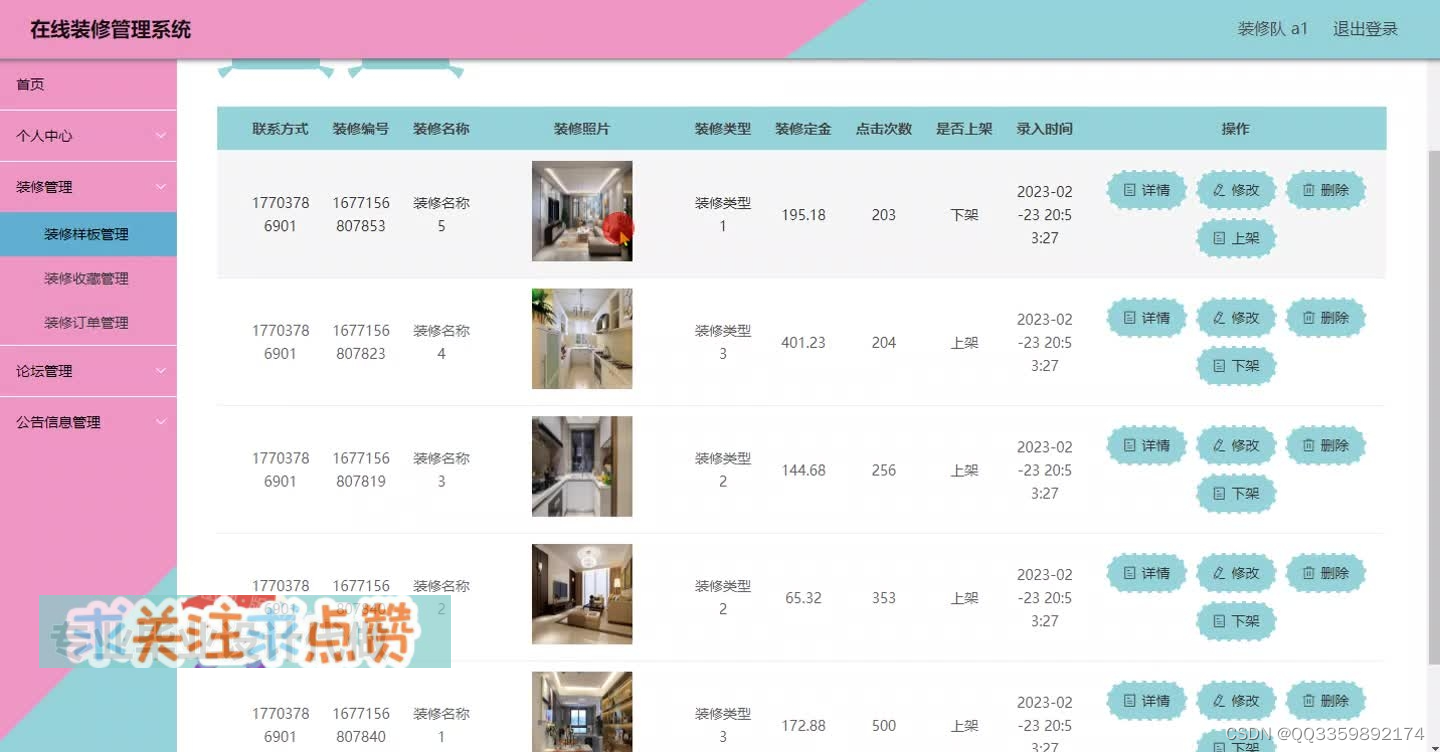Viewport: 1440px width, 752px height.
Task: Open 装修订单管理 submenu item
Action: (88, 323)
